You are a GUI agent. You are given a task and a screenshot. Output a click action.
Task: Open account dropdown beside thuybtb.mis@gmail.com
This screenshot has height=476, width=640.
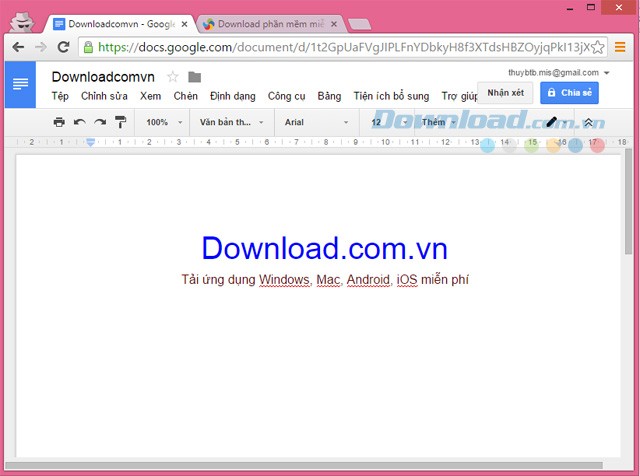point(607,73)
